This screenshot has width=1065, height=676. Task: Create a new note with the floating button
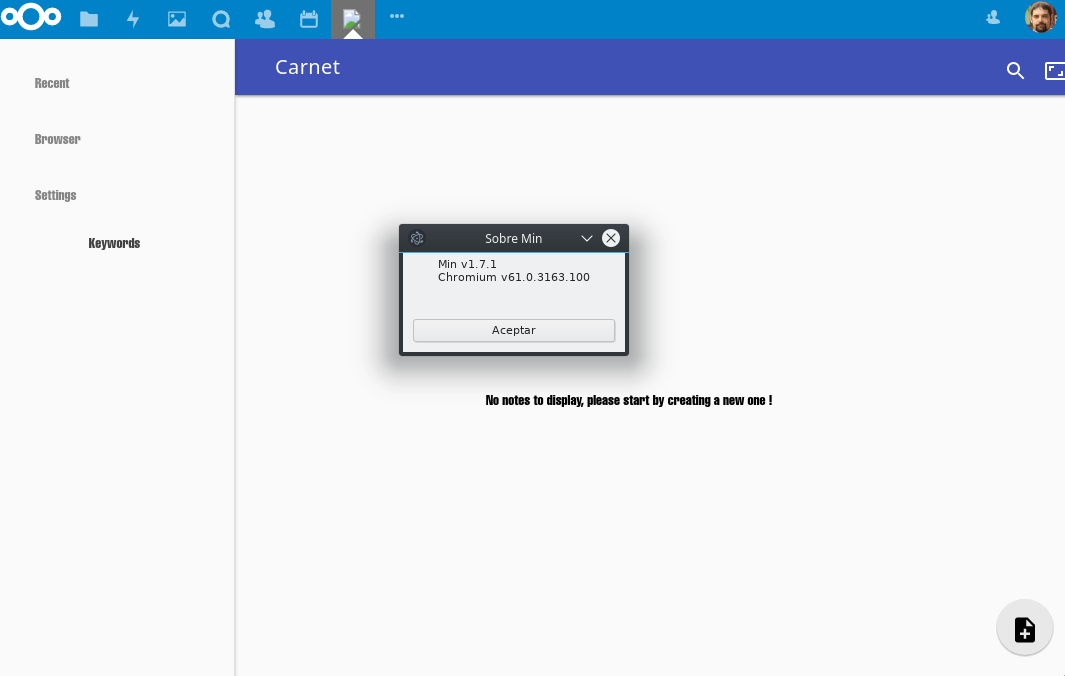click(1024, 628)
